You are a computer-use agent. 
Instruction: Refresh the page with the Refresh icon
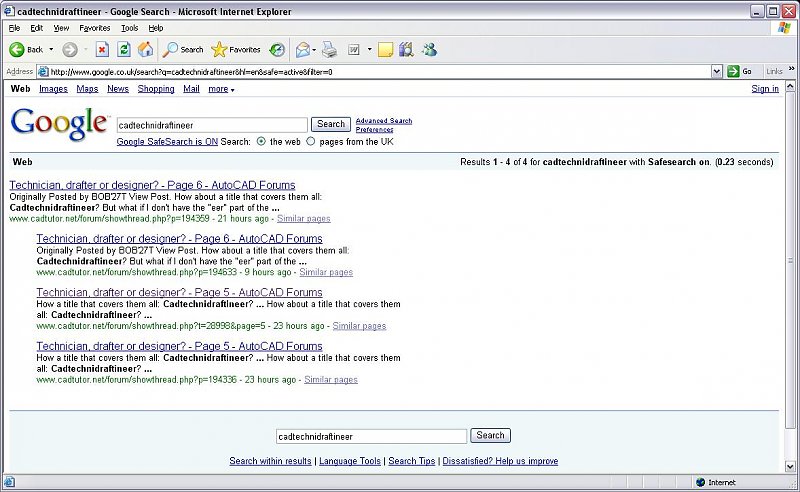pyautogui.click(x=124, y=49)
